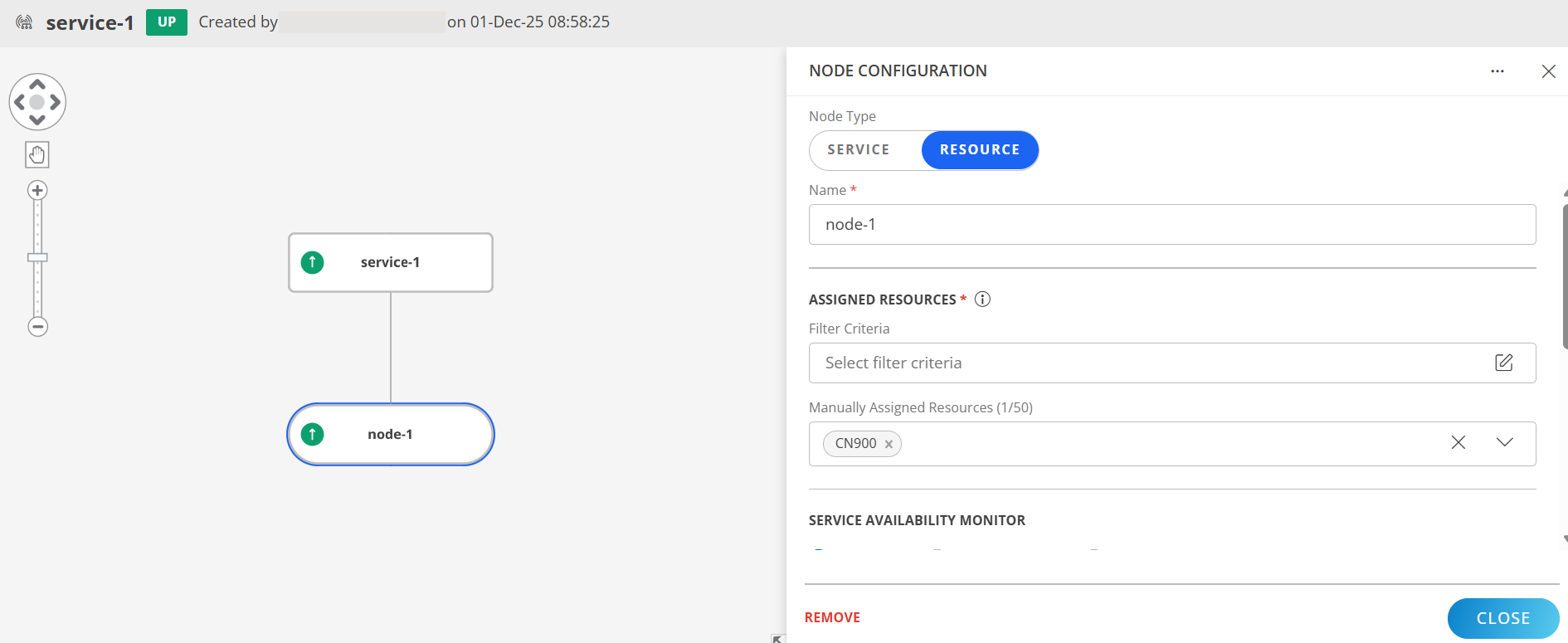Zoom out with the minus icon
The height and width of the screenshot is (643, 1568).
coord(37,326)
